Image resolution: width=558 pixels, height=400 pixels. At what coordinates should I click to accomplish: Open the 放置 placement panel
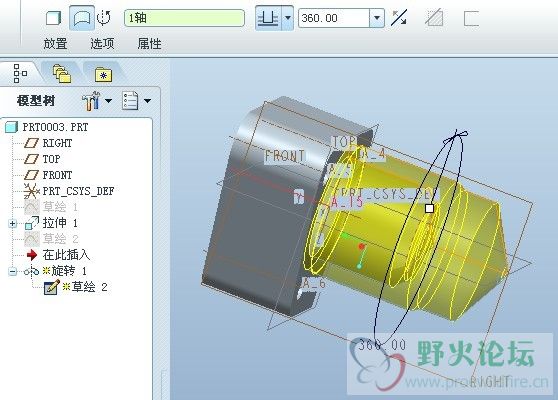pos(55,44)
